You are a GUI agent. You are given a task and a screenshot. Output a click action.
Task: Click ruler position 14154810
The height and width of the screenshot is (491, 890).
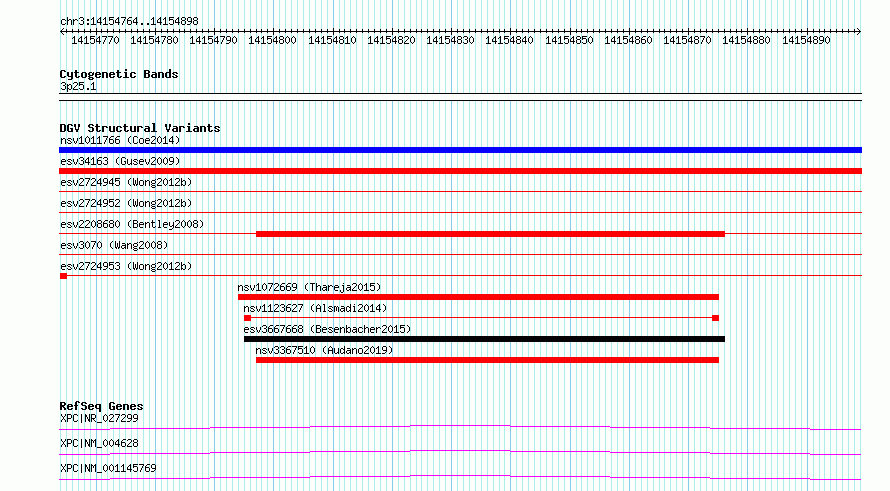click(332, 40)
